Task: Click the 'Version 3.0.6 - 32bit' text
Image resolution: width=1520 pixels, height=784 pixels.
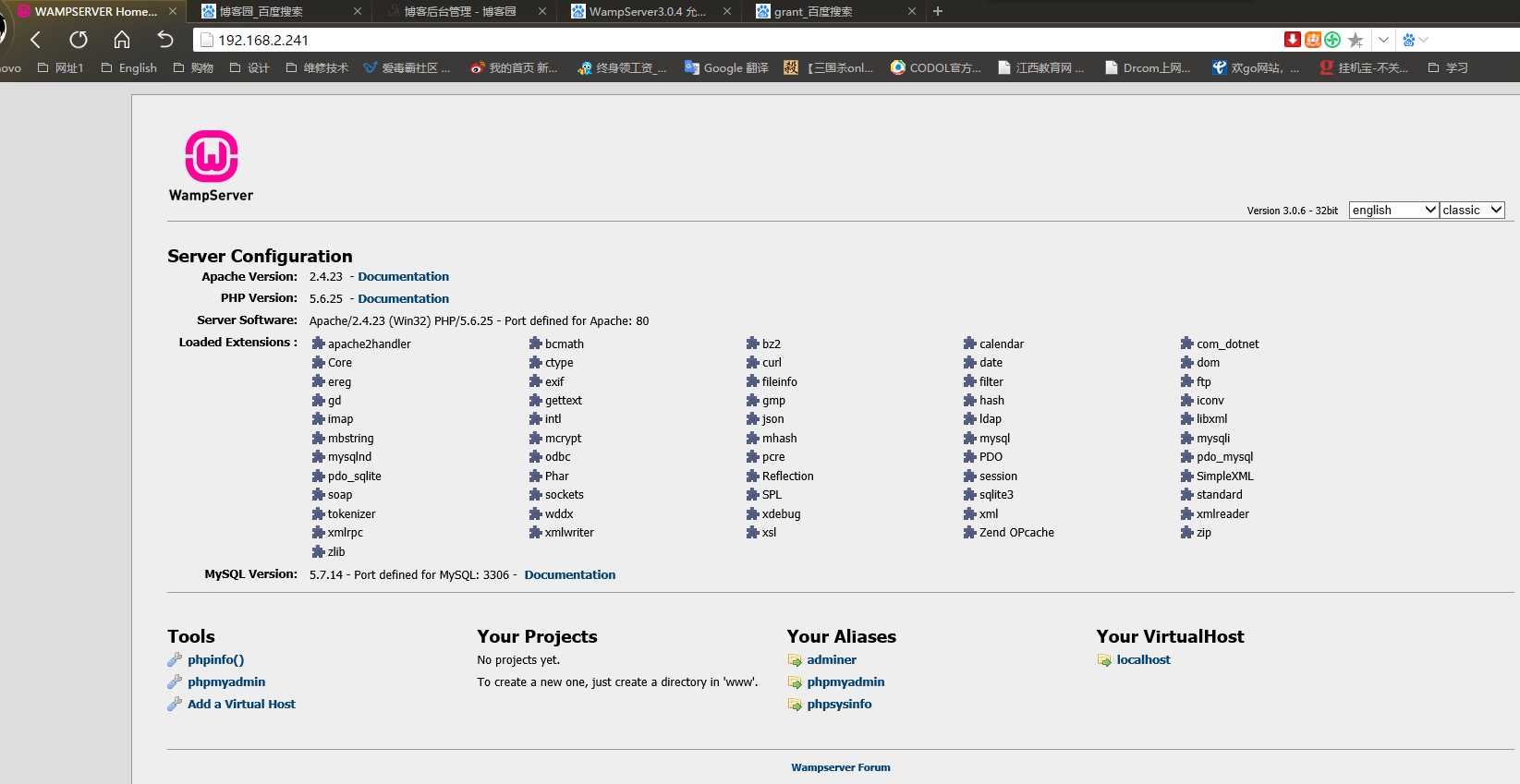Action: tap(1292, 211)
